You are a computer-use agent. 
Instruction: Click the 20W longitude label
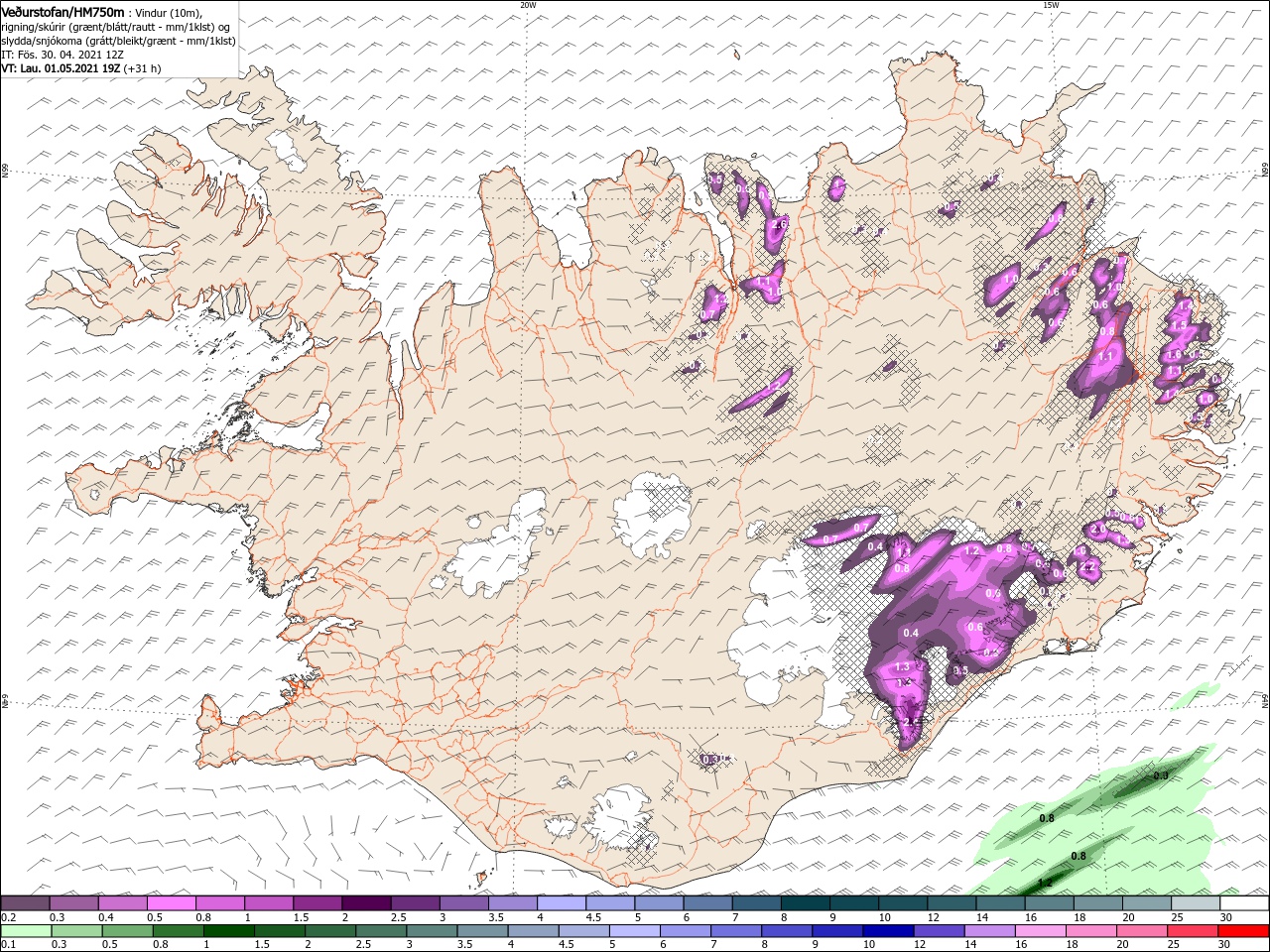click(528, 5)
